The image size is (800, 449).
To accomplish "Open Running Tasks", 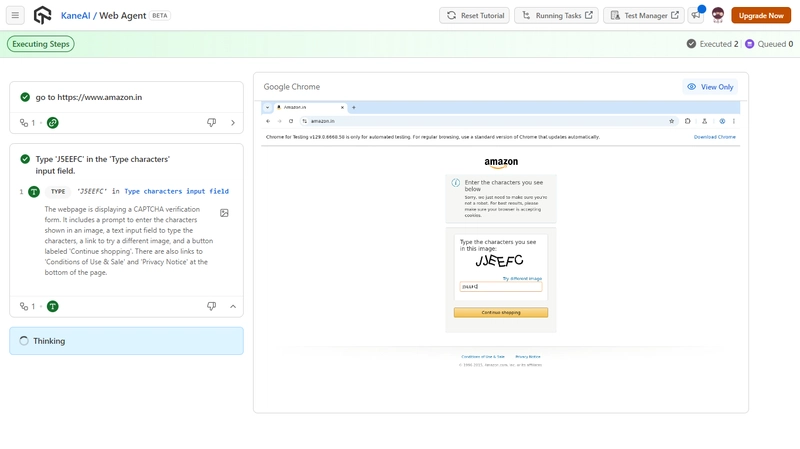I will [x=556, y=15].
